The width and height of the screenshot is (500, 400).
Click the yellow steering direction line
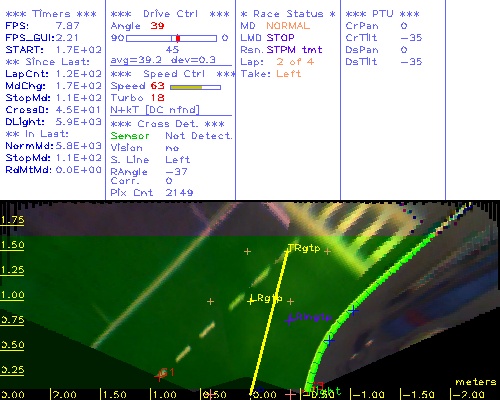pyautogui.click(x=269, y=322)
